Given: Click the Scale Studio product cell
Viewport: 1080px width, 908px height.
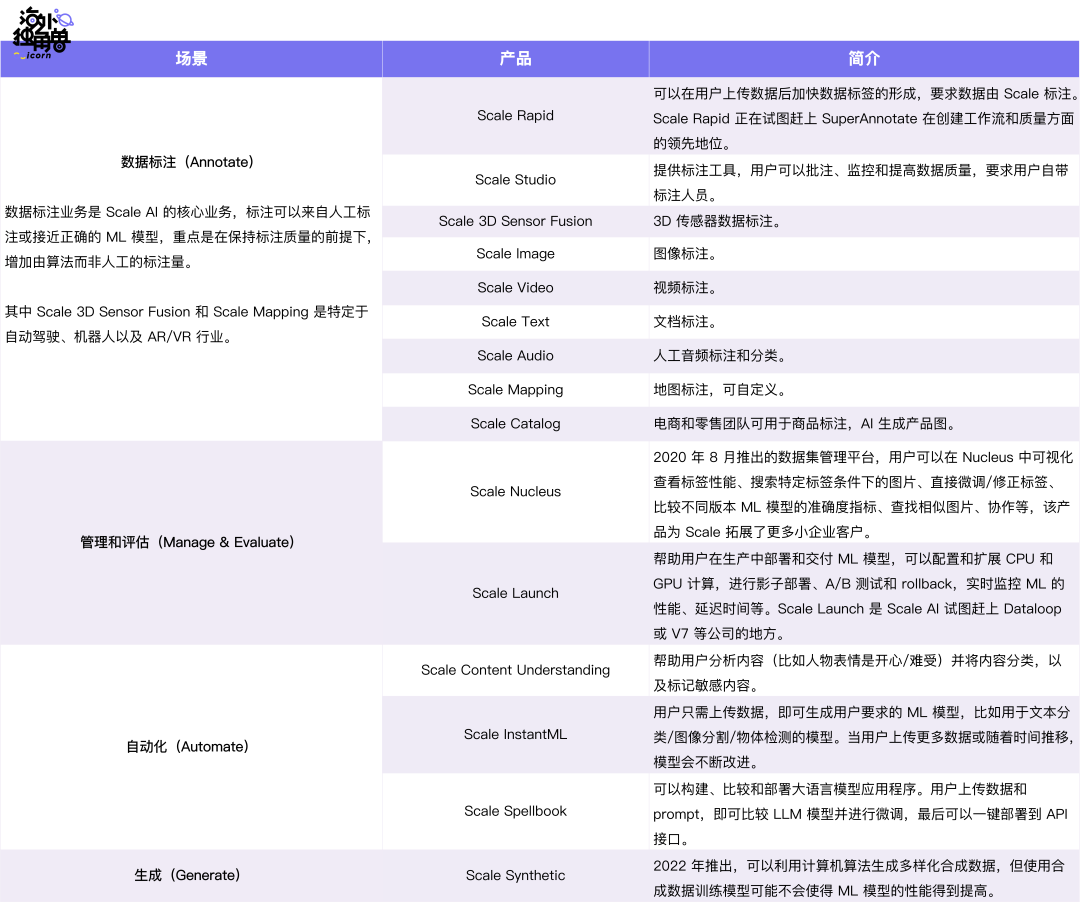Looking at the screenshot, I should (x=515, y=180).
